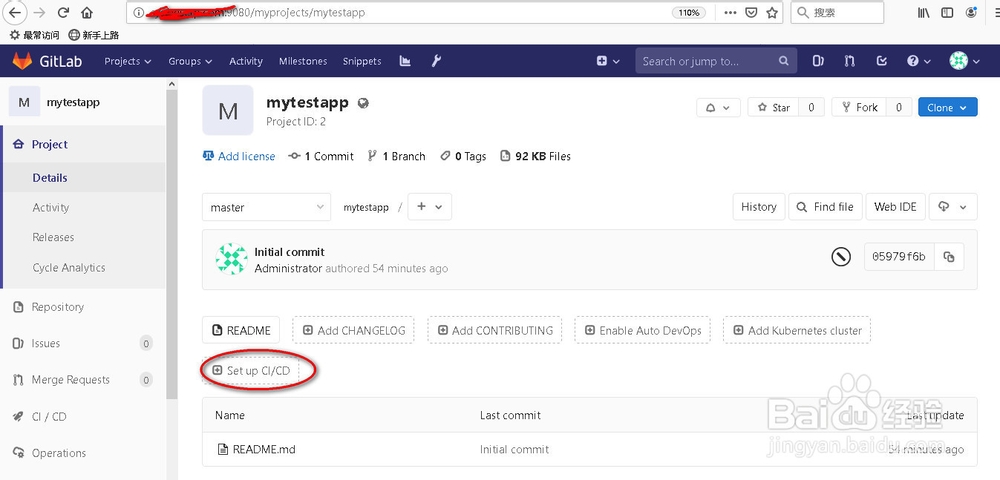
Task: Open the download source code dropdown
Action: 953,207
